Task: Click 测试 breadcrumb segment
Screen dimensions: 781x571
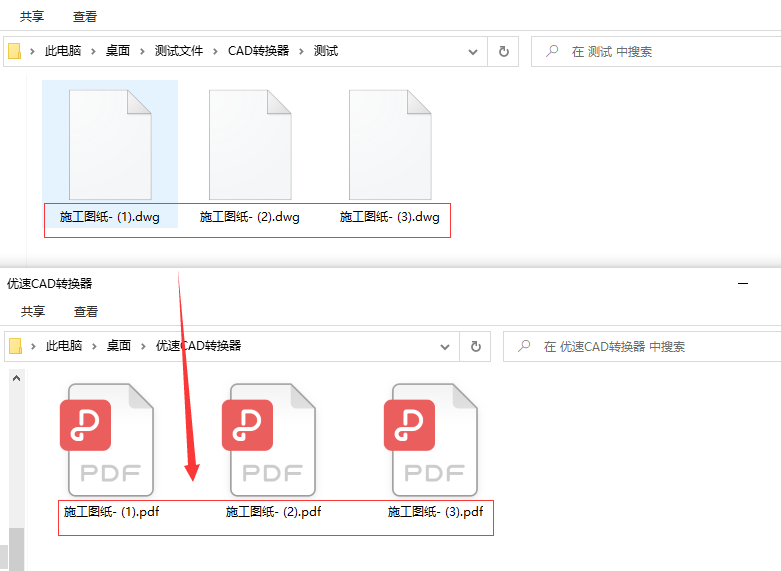Action: point(326,51)
